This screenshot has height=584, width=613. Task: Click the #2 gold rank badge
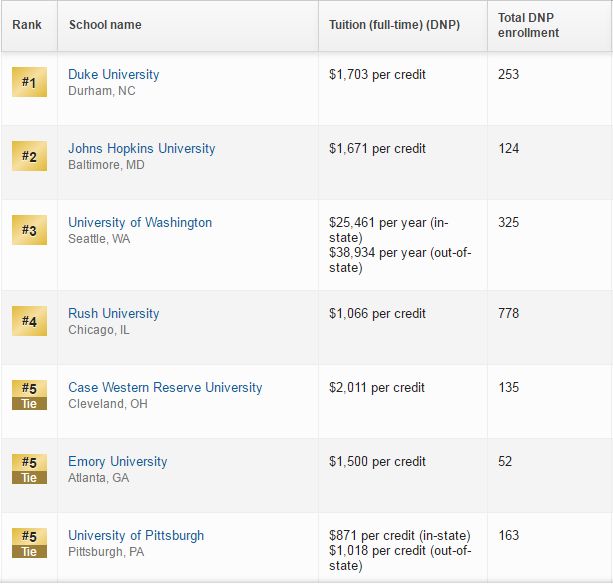[x=29, y=156]
